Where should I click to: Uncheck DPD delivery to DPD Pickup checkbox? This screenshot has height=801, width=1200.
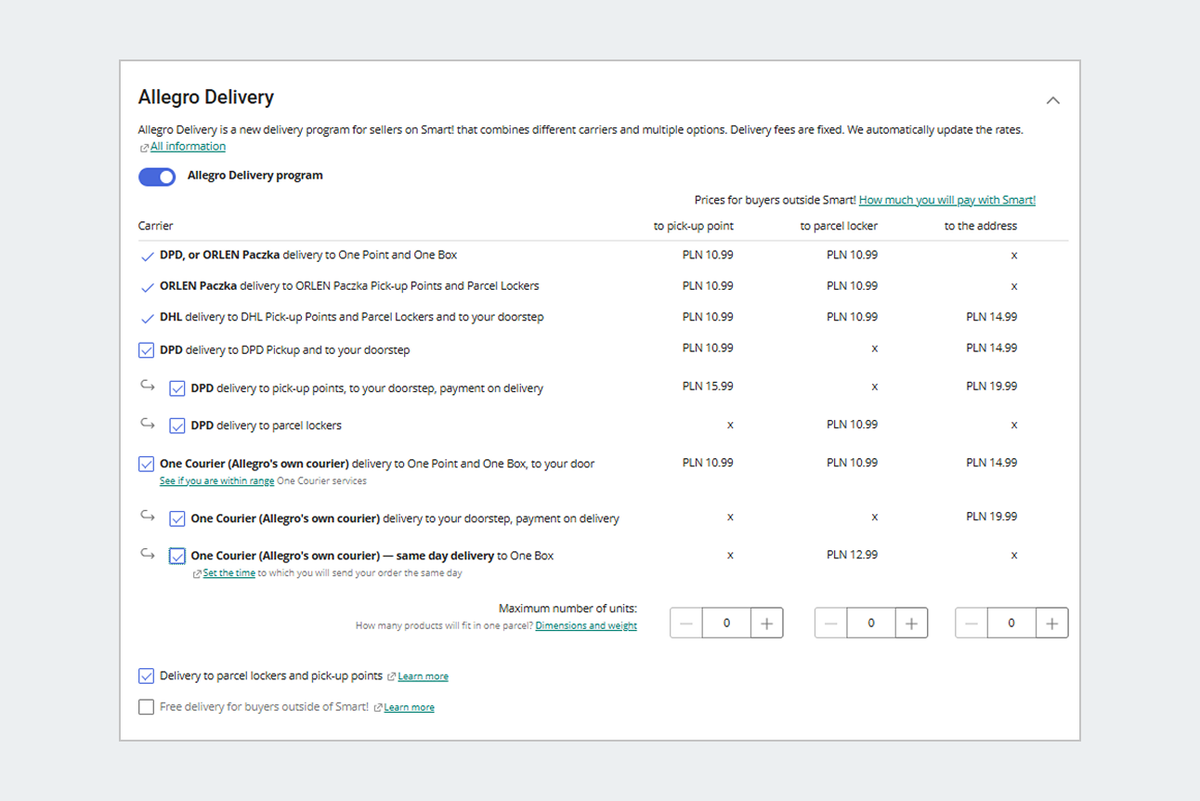click(x=146, y=350)
